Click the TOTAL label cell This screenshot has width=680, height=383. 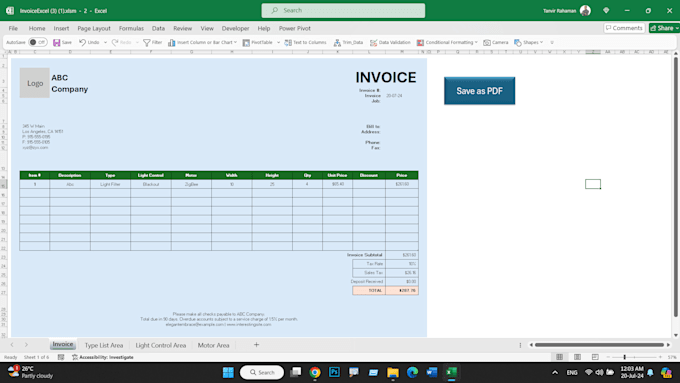pos(369,291)
